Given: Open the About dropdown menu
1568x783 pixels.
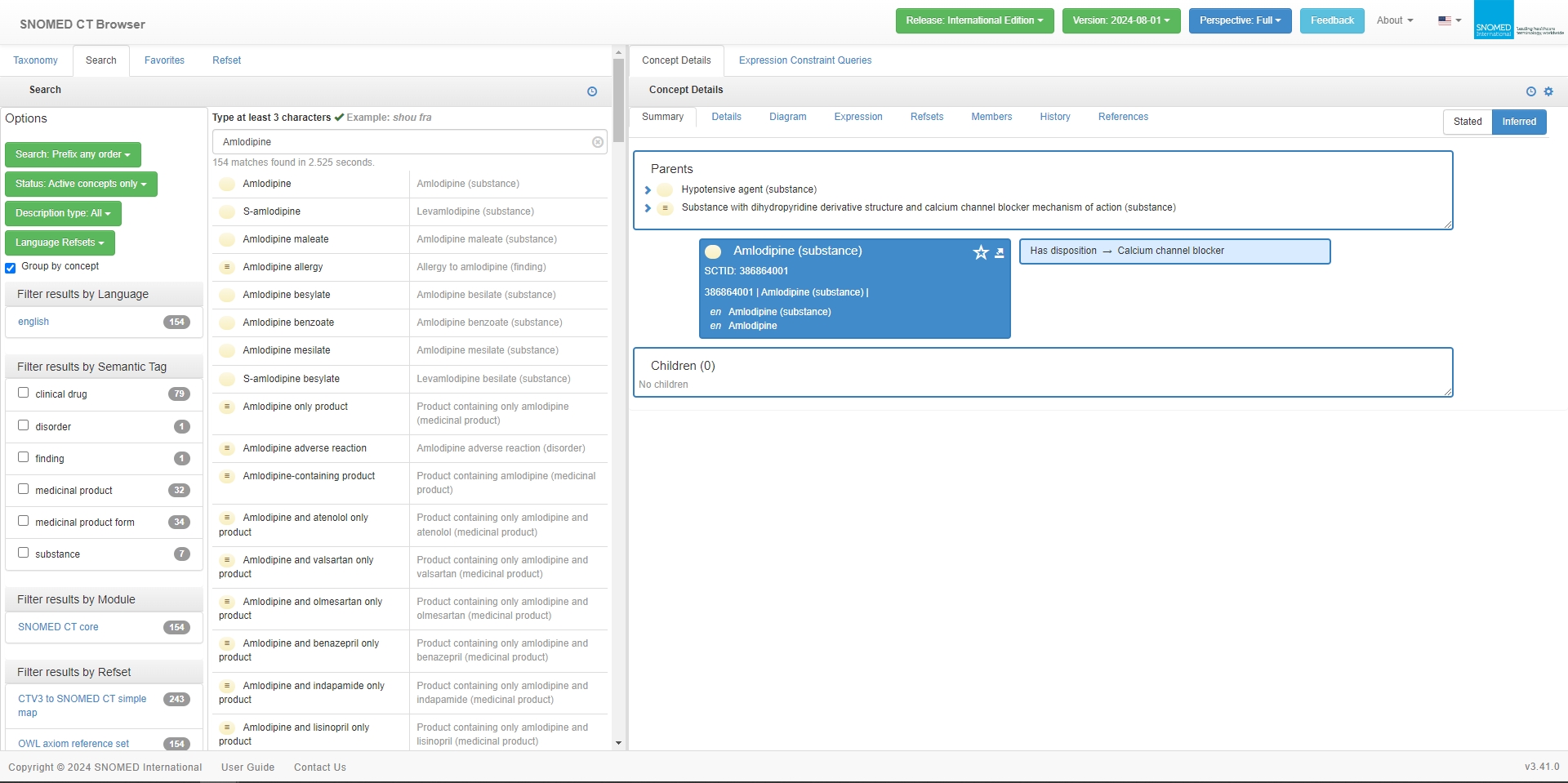Looking at the screenshot, I should pyautogui.click(x=1395, y=20).
